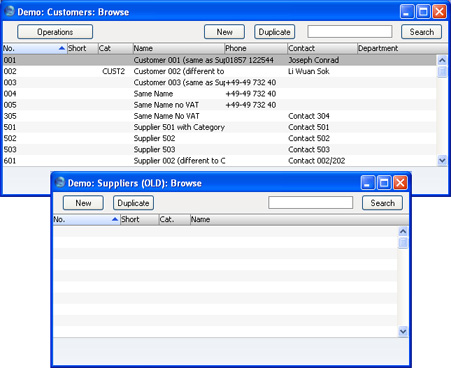Image resolution: width=451 pixels, height=368 pixels.
Task: Click scroll up arrow in Customers list
Action: click(442, 60)
